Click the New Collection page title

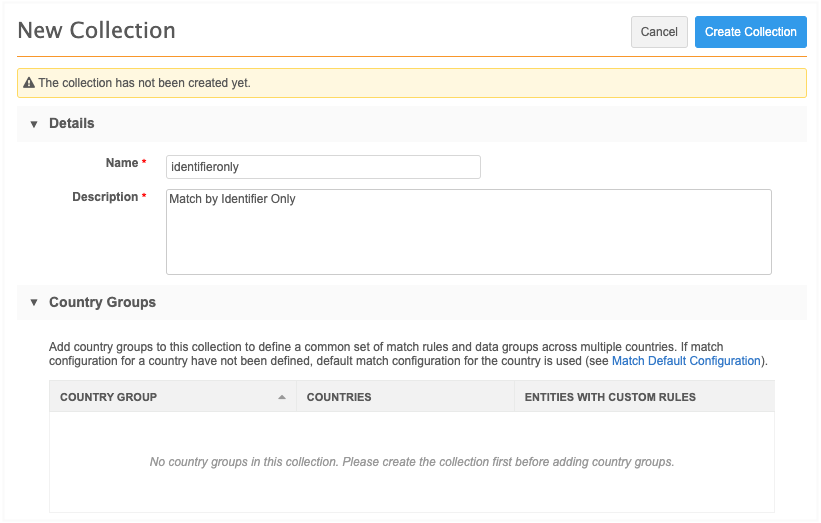[97, 31]
